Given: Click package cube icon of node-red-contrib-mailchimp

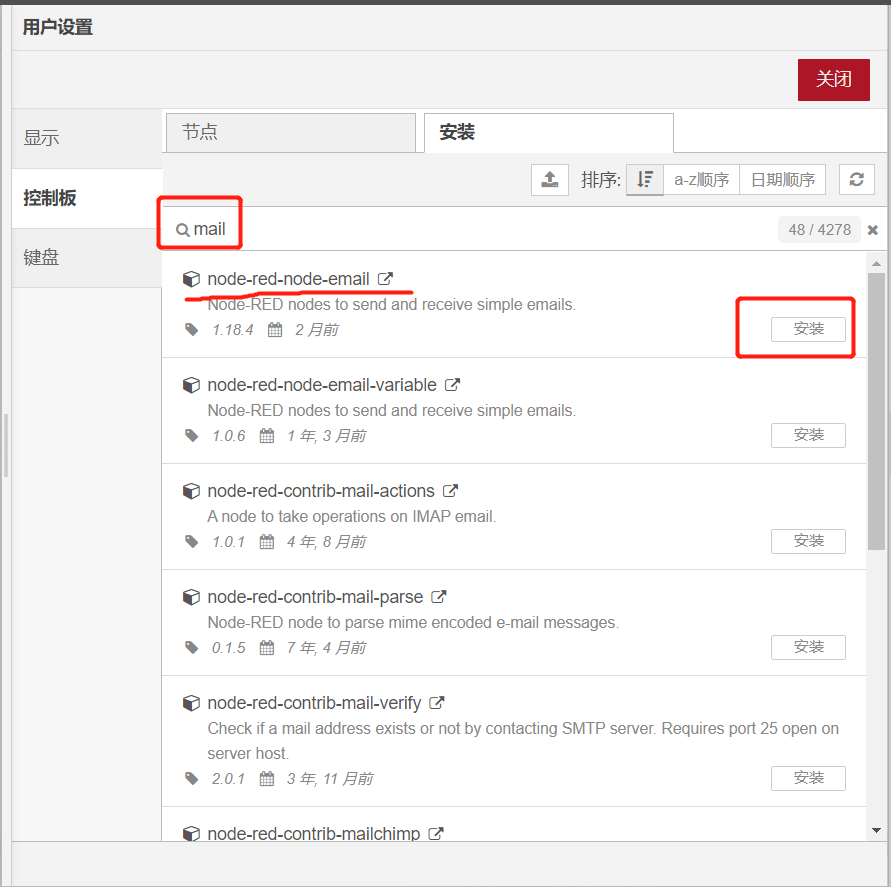Looking at the screenshot, I should 191,834.
